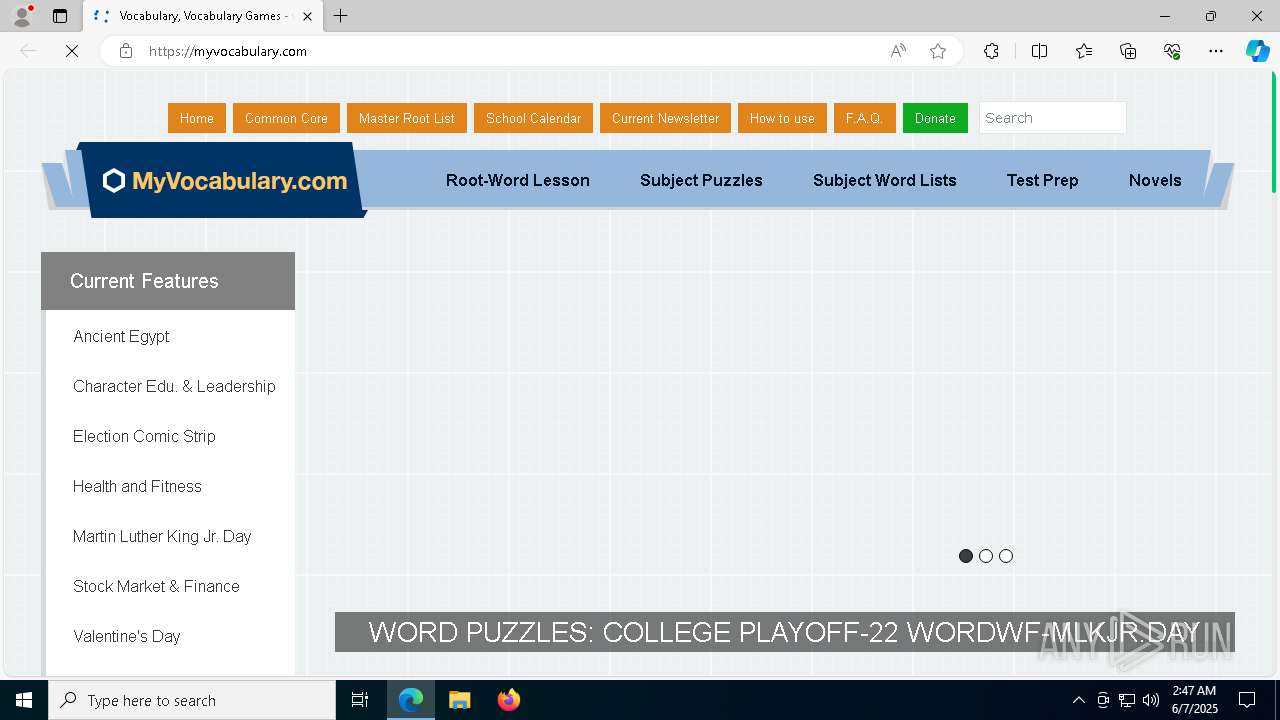Open the F.A.Q. page
1280x720 pixels.
click(x=865, y=118)
